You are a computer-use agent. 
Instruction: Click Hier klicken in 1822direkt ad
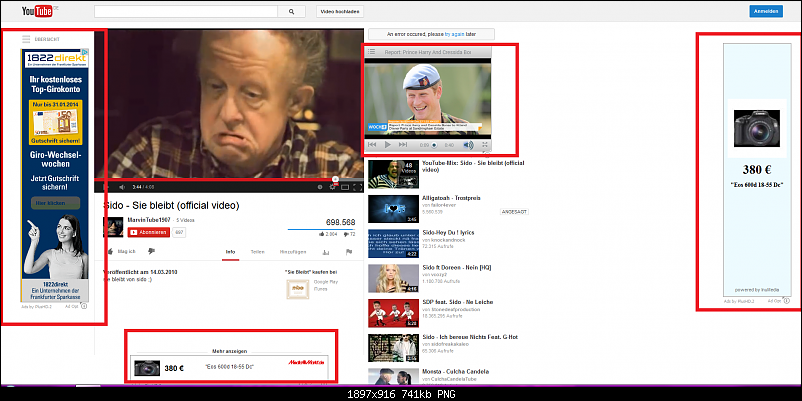coord(55,203)
